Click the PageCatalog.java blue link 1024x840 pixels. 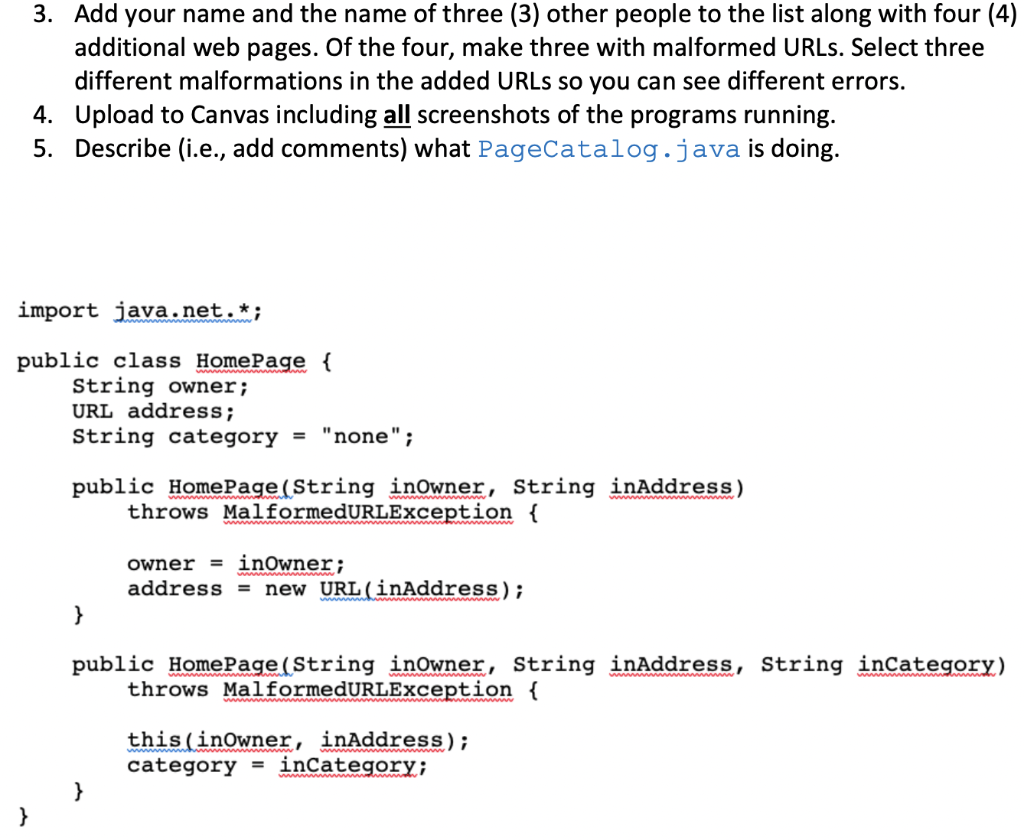pos(608,148)
